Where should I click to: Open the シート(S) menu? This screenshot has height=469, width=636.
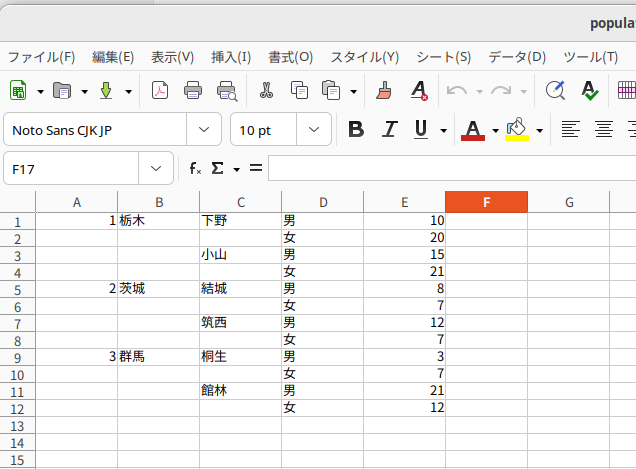tap(444, 57)
